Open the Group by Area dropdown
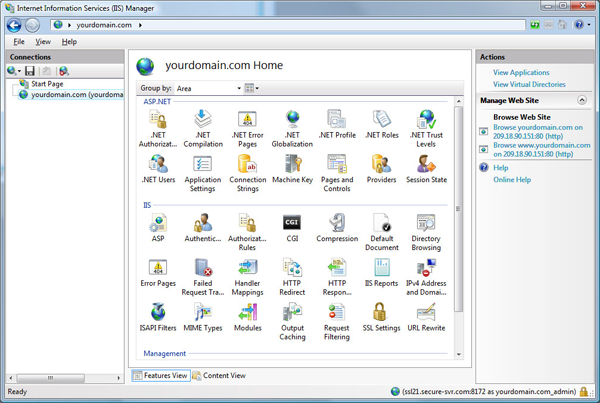 pos(208,88)
